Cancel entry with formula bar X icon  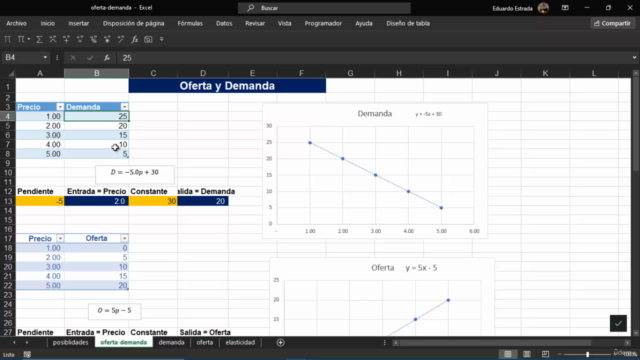[73, 58]
